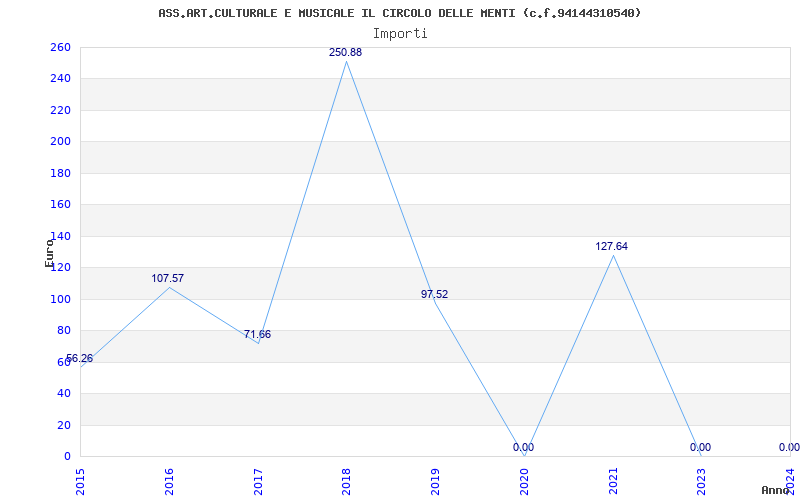
Task: Click the 160 y-axis tick label
Action: coord(60,205)
